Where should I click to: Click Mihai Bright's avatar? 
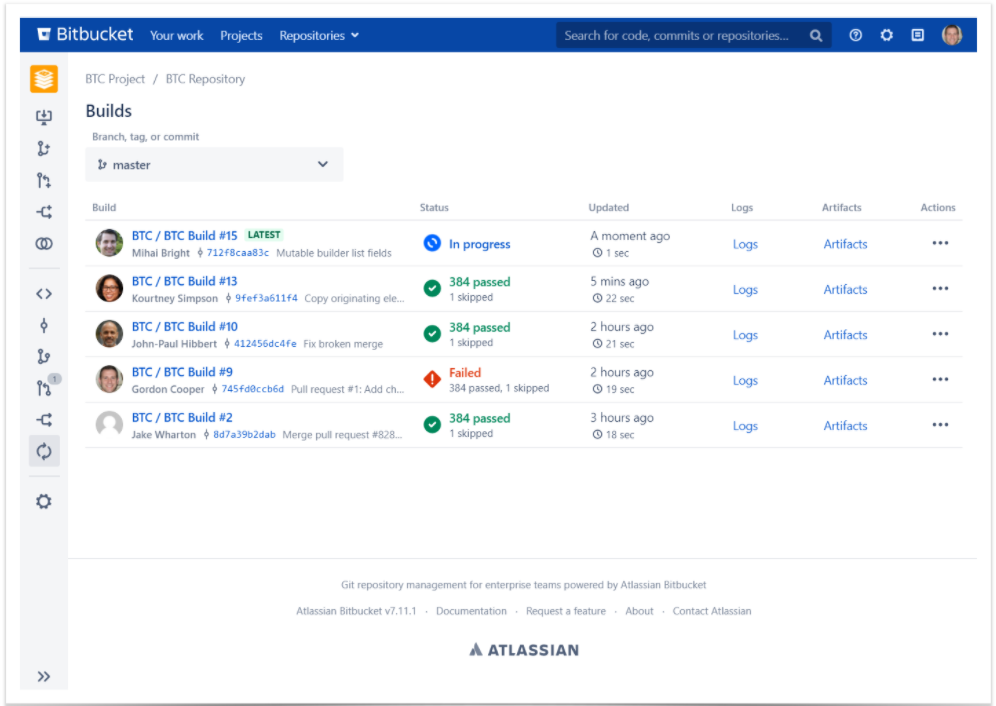tap(109, 243)
